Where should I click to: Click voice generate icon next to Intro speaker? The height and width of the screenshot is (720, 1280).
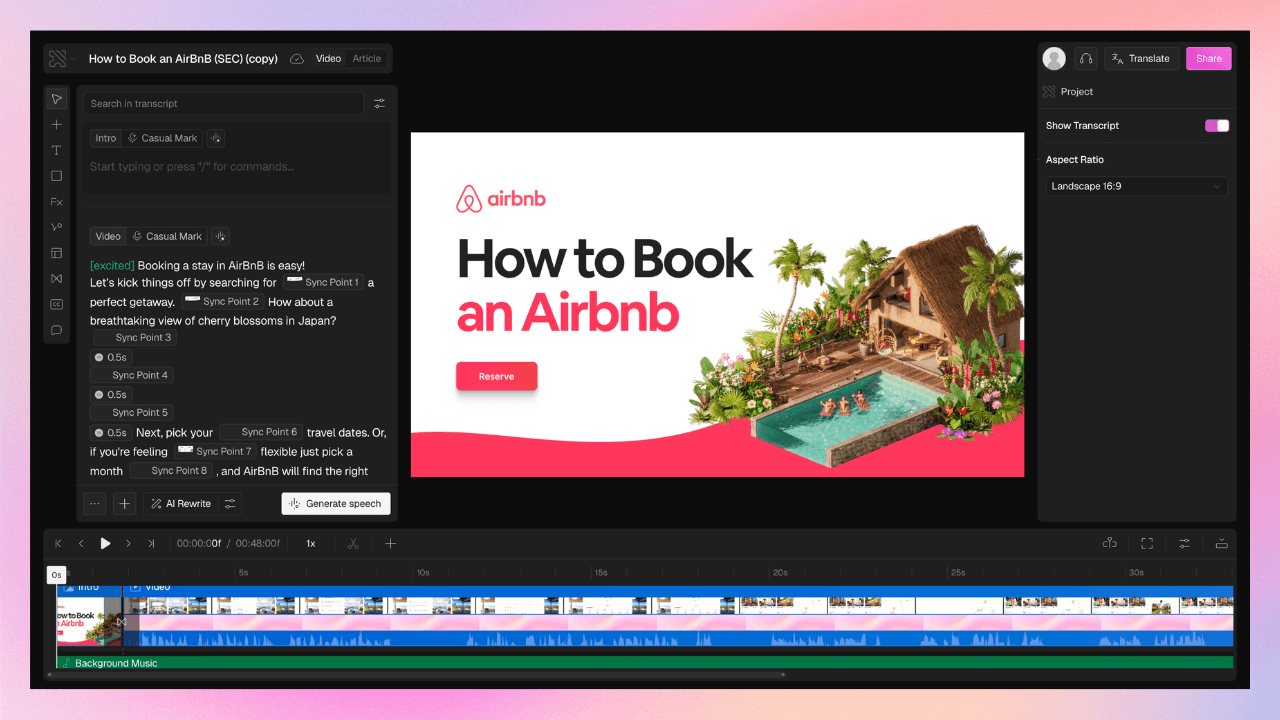pyautogui.click(x=217, y=138)
